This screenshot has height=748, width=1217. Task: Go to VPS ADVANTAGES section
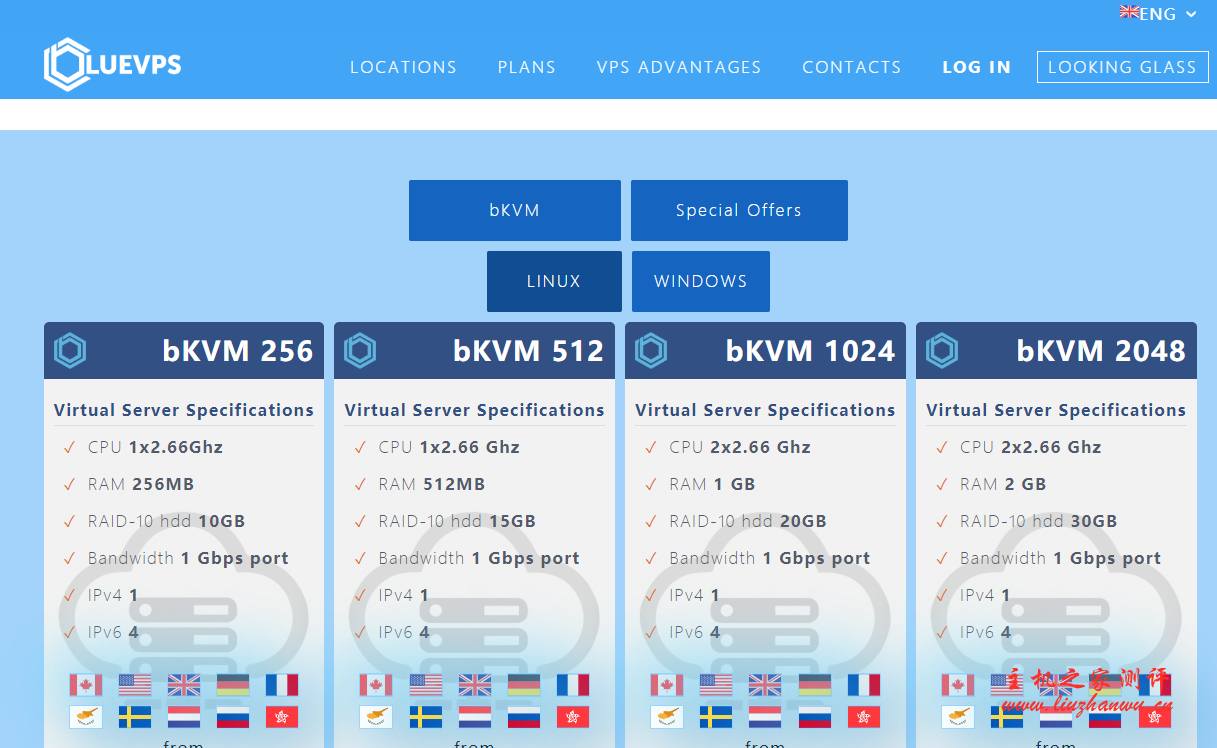pos(679,67)
